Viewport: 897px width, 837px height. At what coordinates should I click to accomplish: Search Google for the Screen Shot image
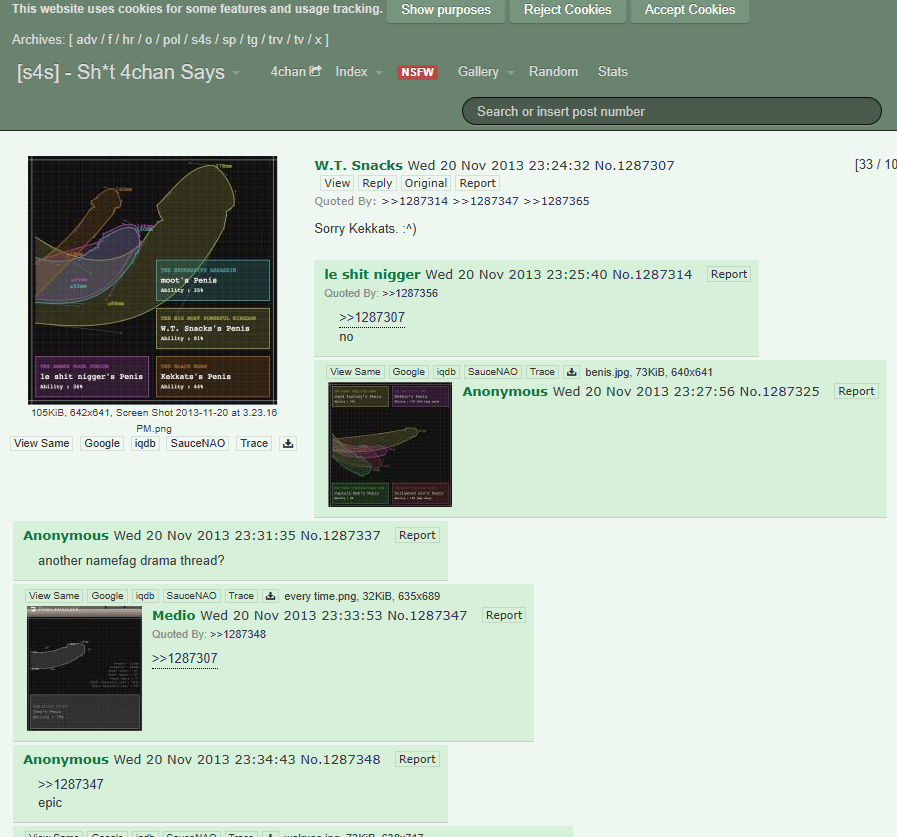102,443
